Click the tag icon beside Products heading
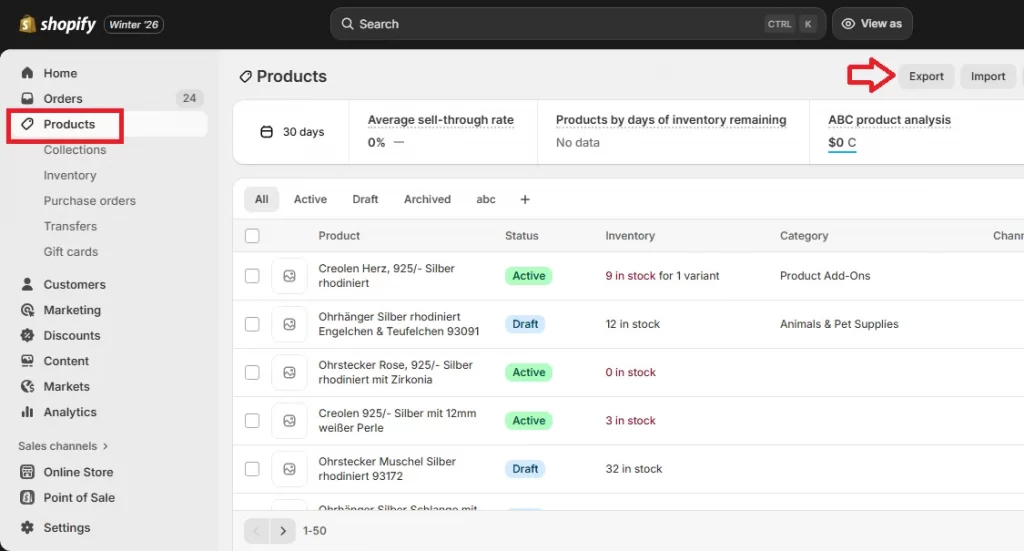The height and width of the screenshot is (551, 1024). click(246, 76)
